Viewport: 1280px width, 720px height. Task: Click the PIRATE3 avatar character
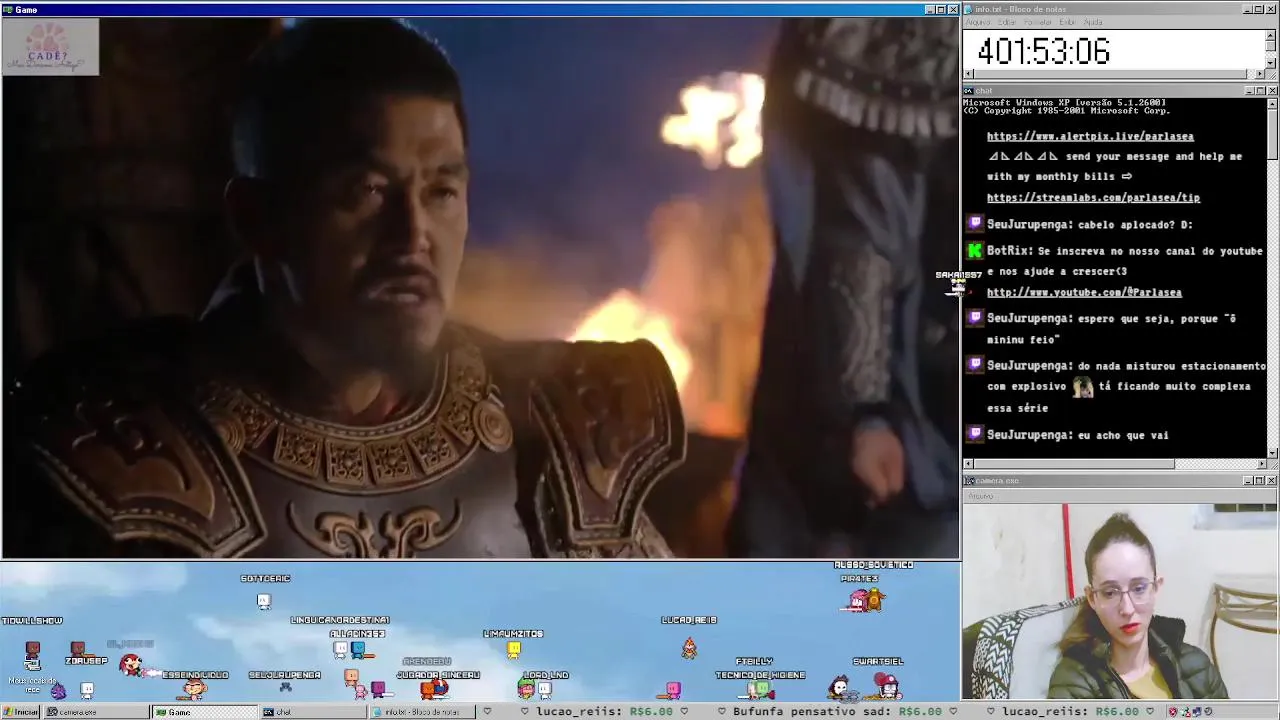[858, 599]
